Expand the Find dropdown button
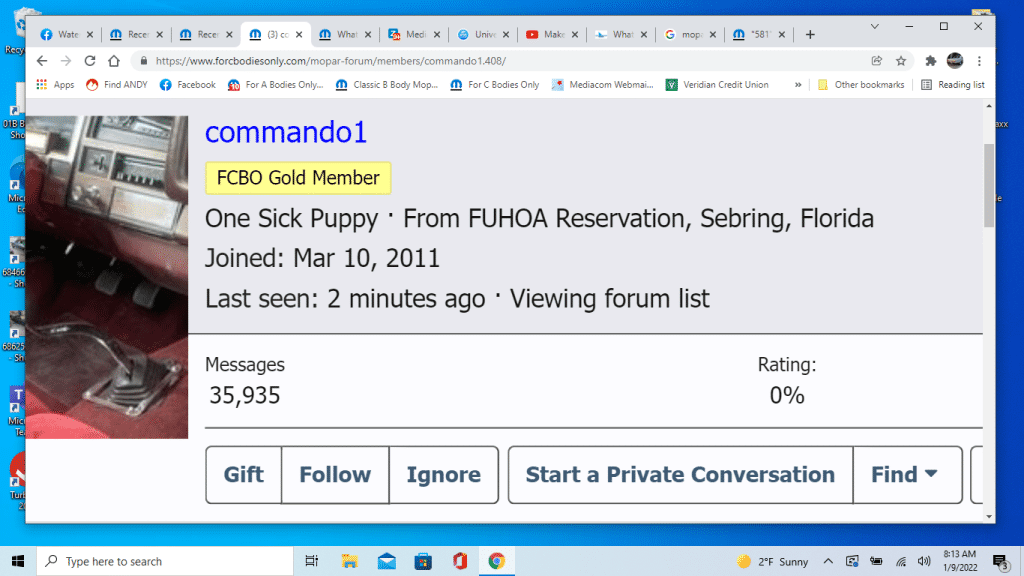Viewport: 1024px width, 576px height. click(x=906, y=475)
